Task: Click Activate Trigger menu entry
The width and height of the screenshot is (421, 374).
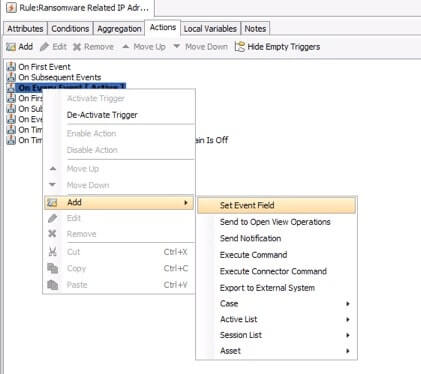Action: 119,98
